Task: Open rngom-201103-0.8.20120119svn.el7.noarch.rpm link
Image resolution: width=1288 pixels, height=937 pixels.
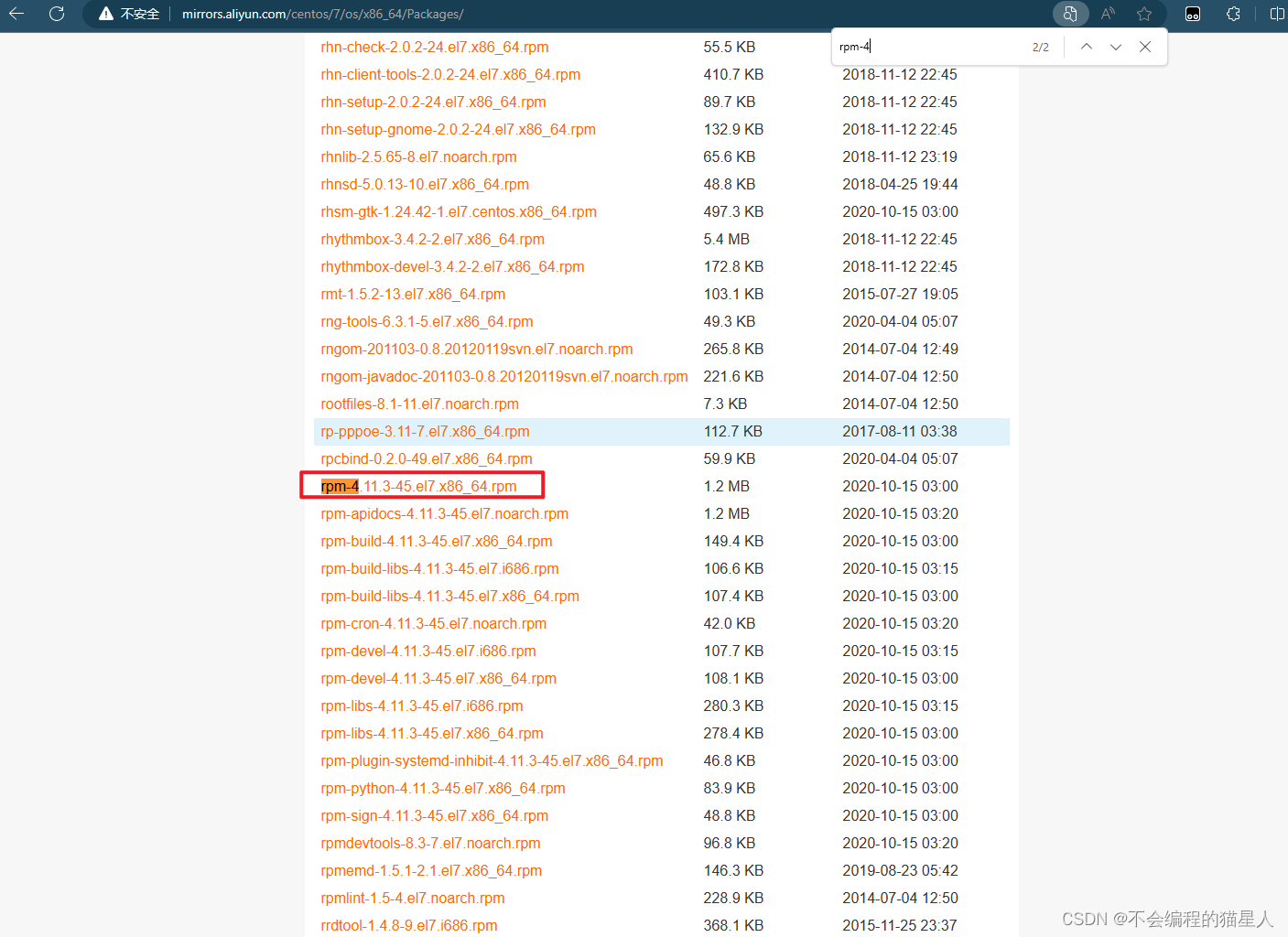Action: coord(477,349)
